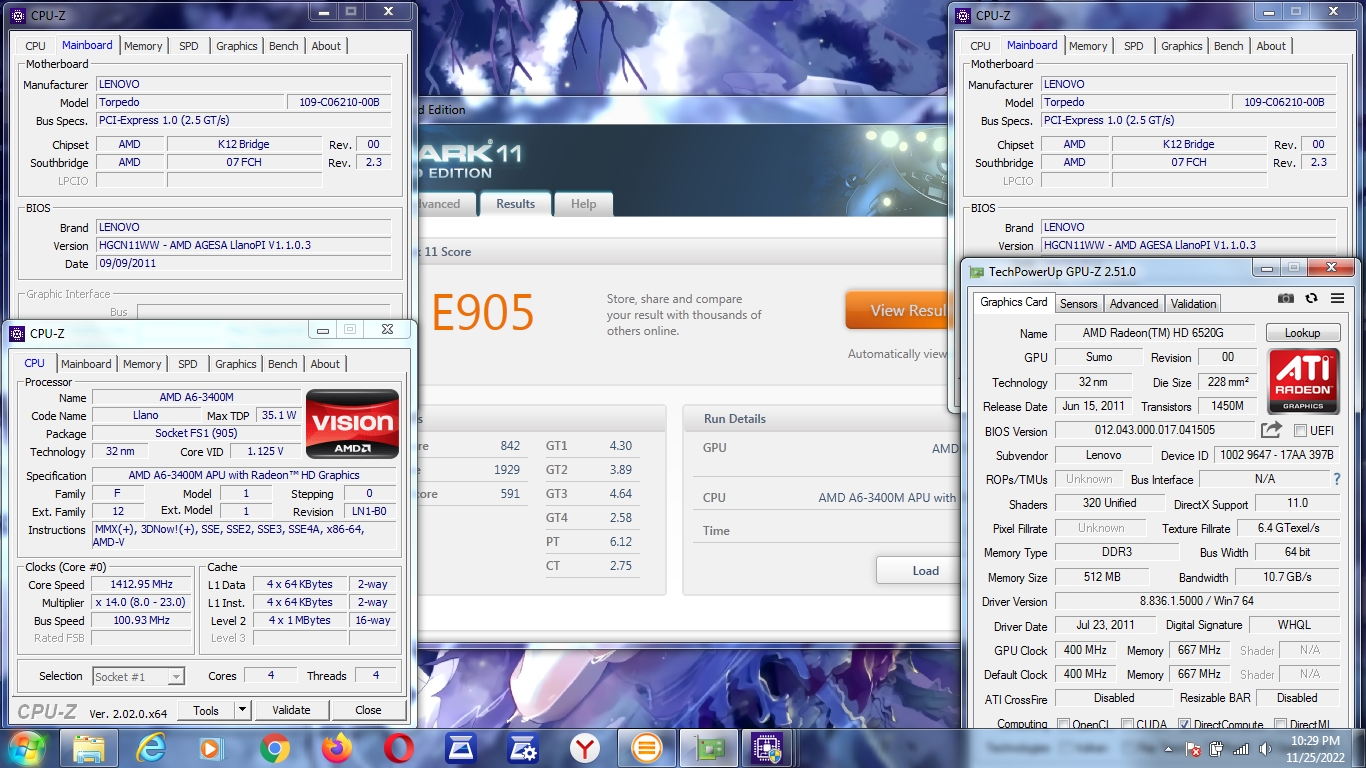Viewport: 1366px width, 768px height.
Task: Select the Graphics Card tab in GPU-Z
Action: coord(1014,302)
